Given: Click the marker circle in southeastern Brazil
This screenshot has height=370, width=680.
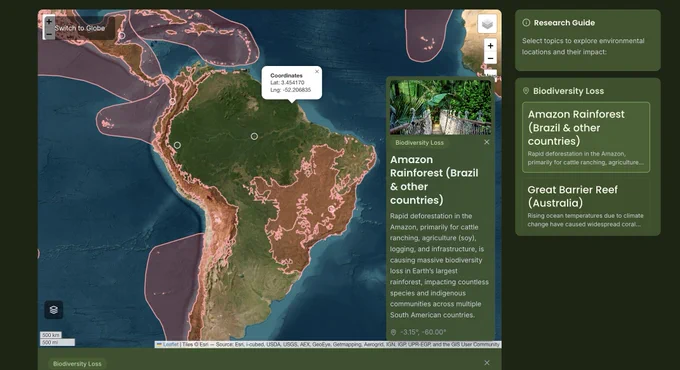Looking at the screenshot, I should [x=332, y=209].
